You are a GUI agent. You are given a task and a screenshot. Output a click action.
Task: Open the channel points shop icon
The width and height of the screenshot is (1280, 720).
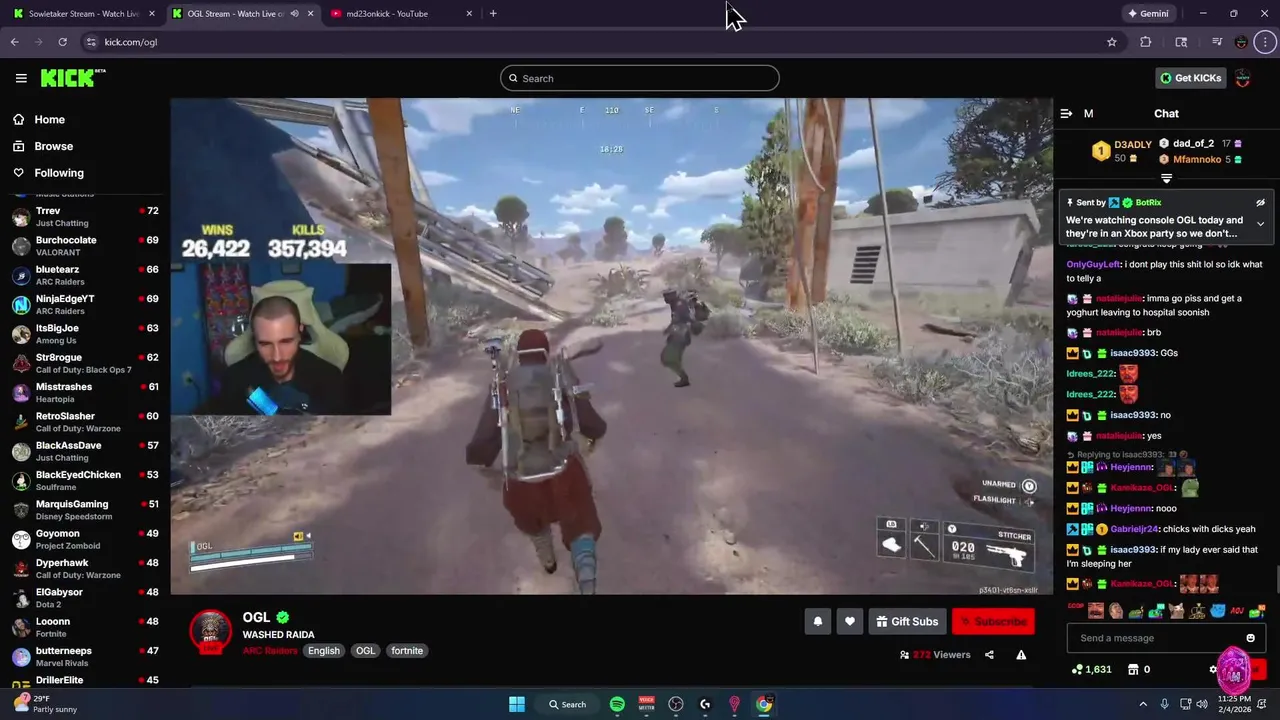point(1133,669)
